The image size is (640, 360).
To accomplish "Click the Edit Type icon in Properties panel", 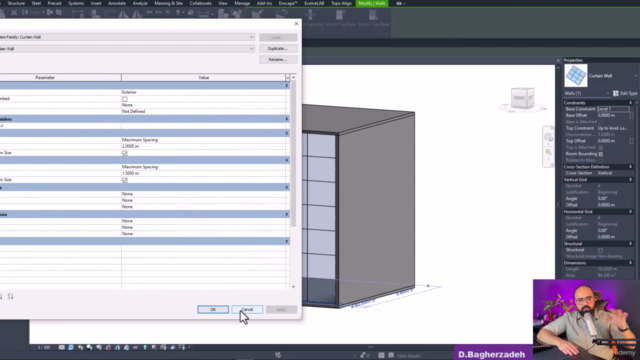I will (616, 93).
